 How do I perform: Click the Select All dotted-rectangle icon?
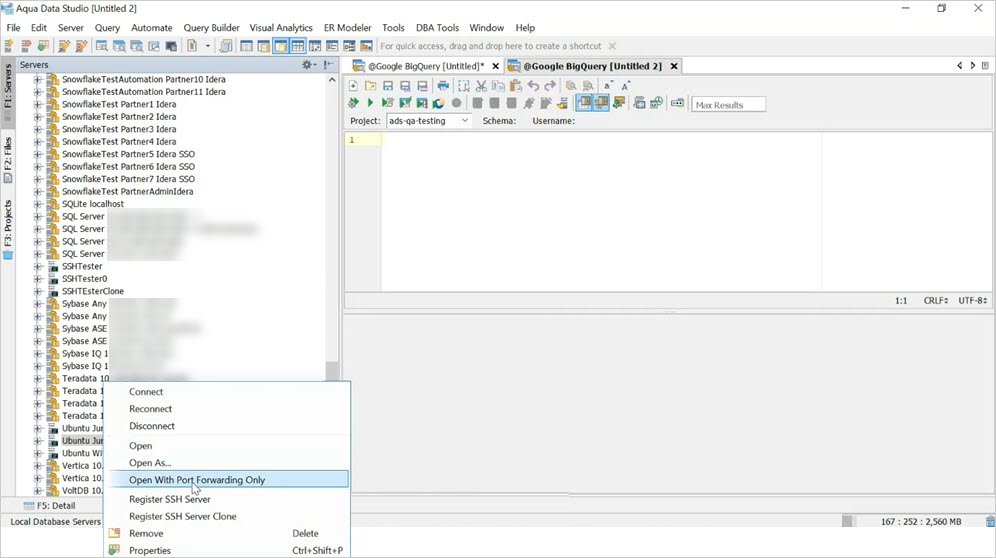point(464,86)
